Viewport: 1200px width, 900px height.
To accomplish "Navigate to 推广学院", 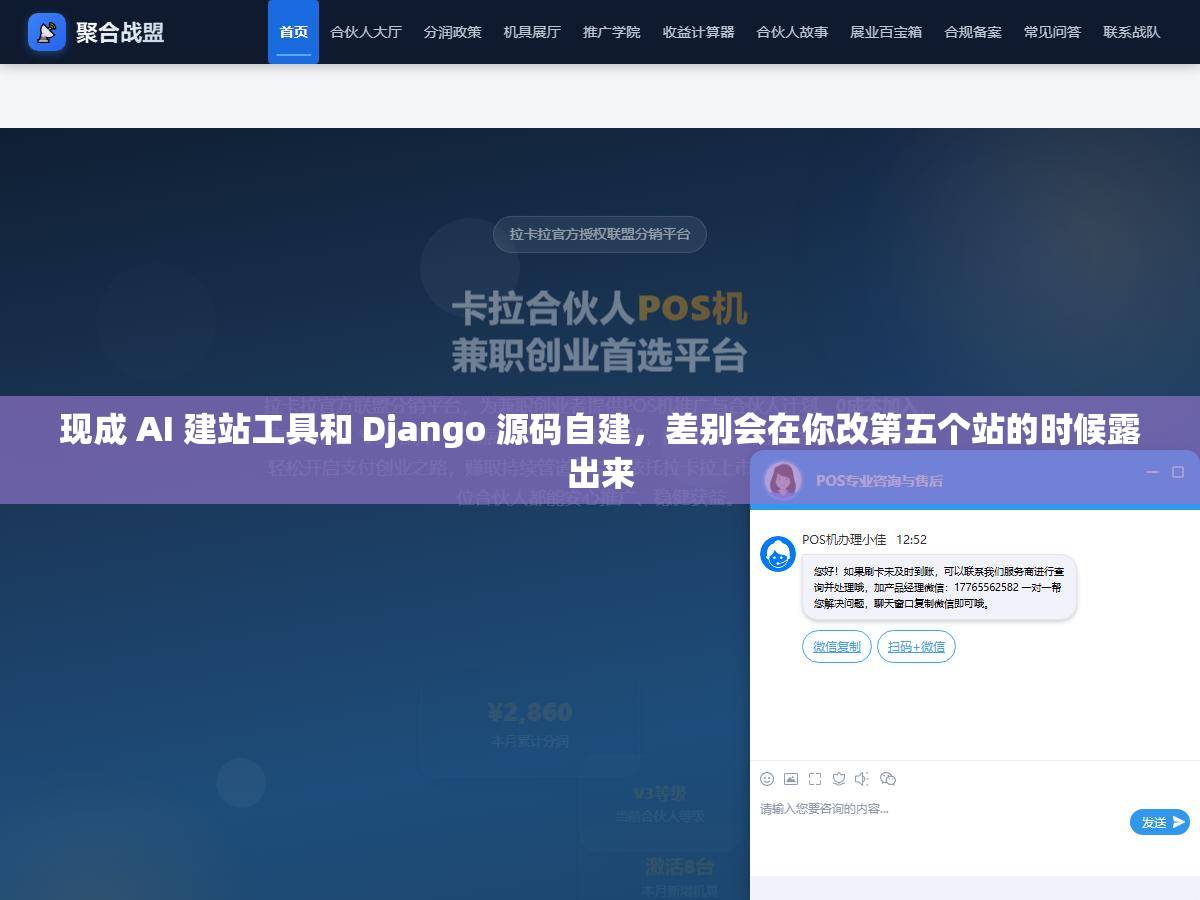I will (x=612, y=32).
